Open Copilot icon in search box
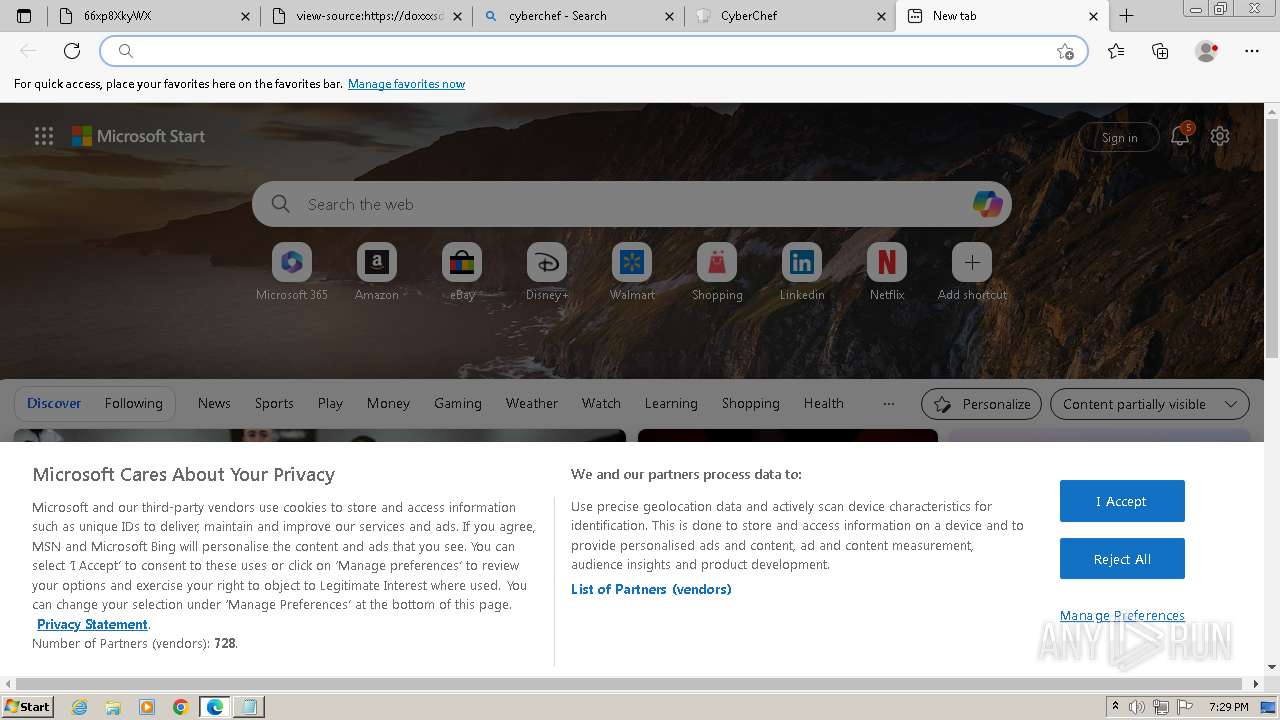1280x720 pixels. pyautogui.click(x=987, y=204)
